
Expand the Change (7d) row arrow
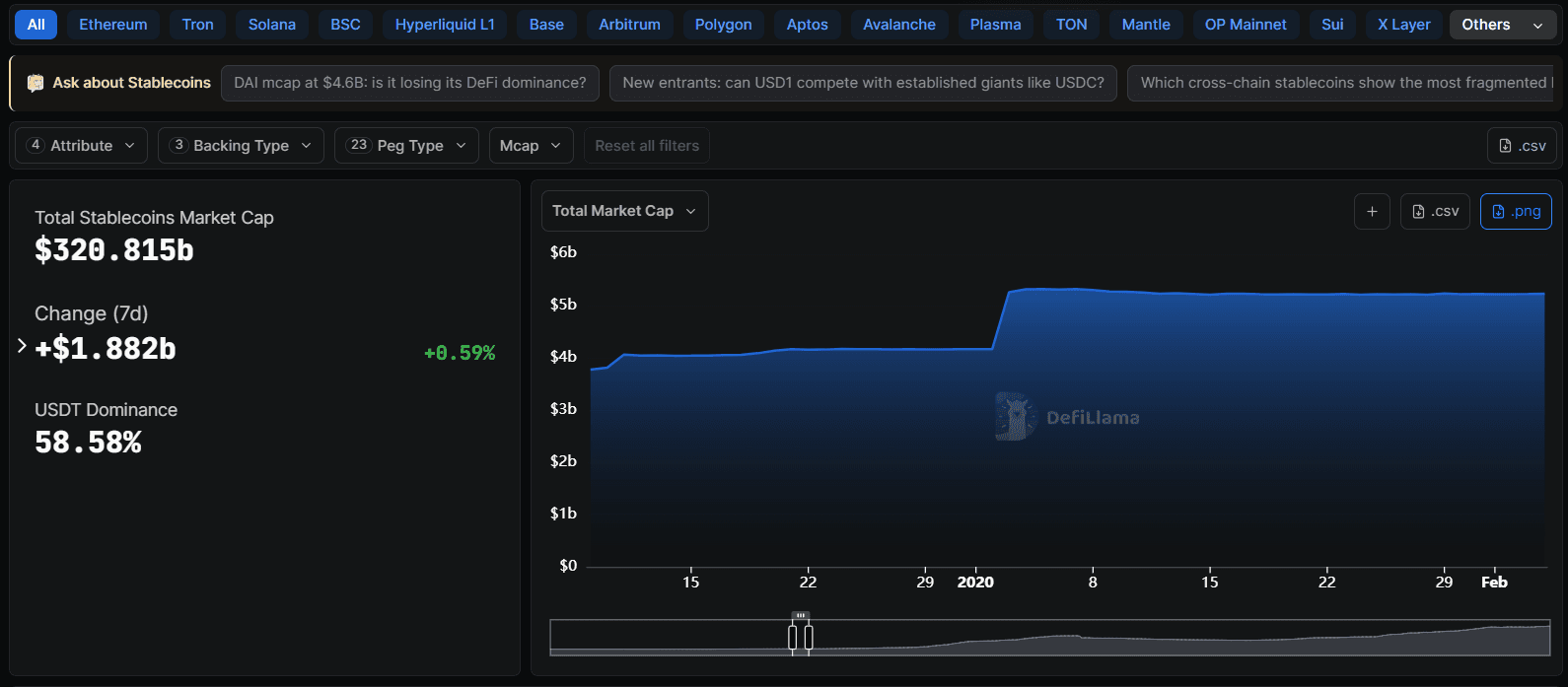[x=22, y=346]
